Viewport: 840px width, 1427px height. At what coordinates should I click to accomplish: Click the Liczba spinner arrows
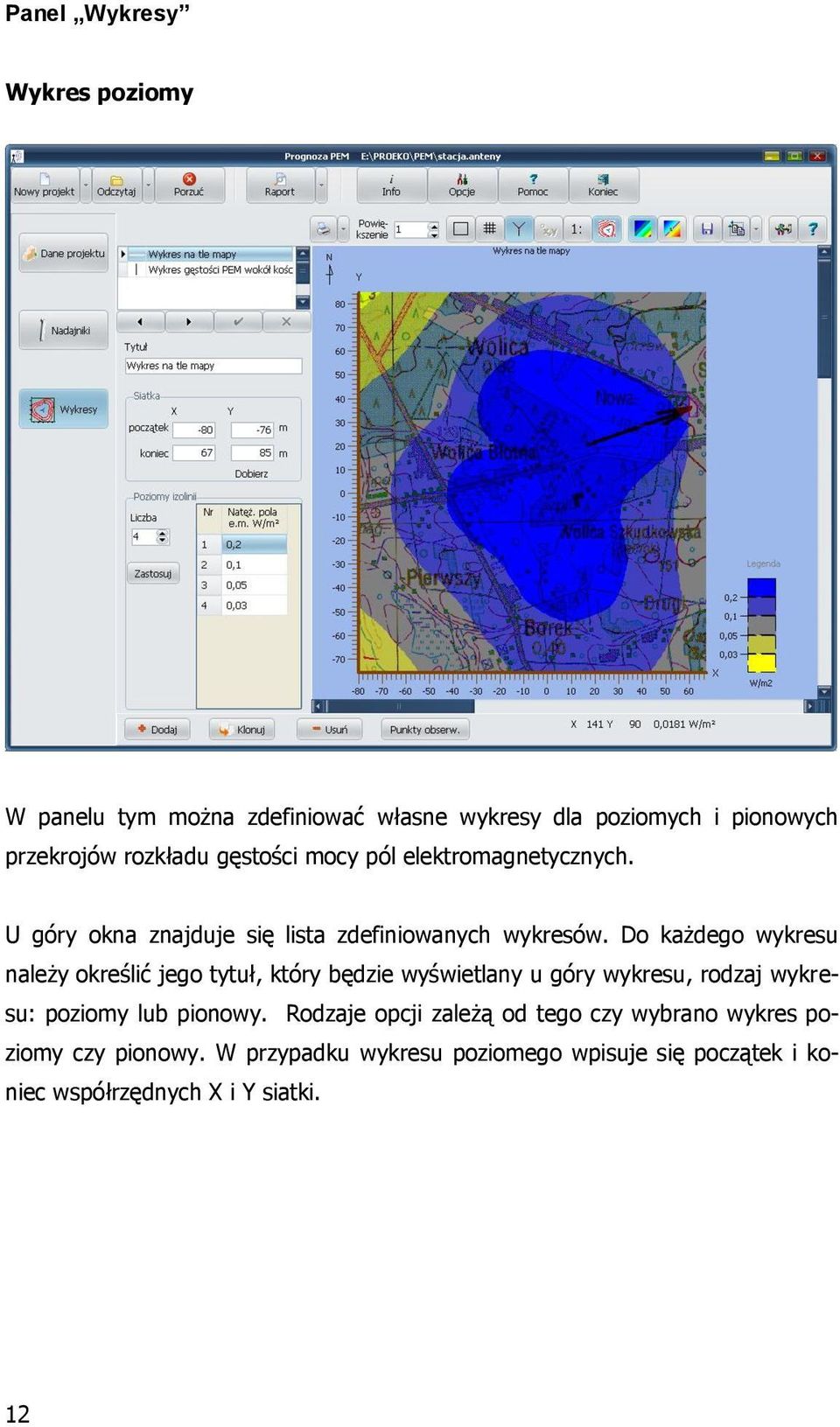coord(162,537)
